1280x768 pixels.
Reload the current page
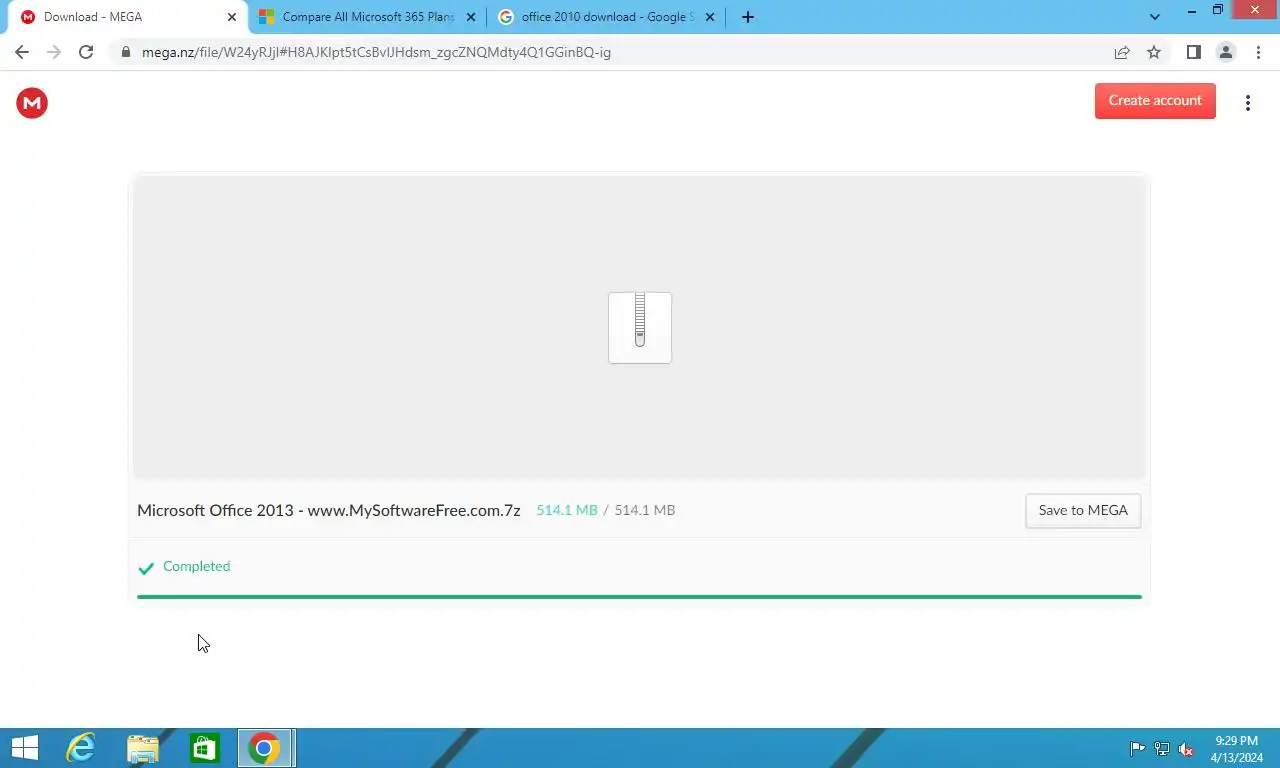click(x=86, y=52)
